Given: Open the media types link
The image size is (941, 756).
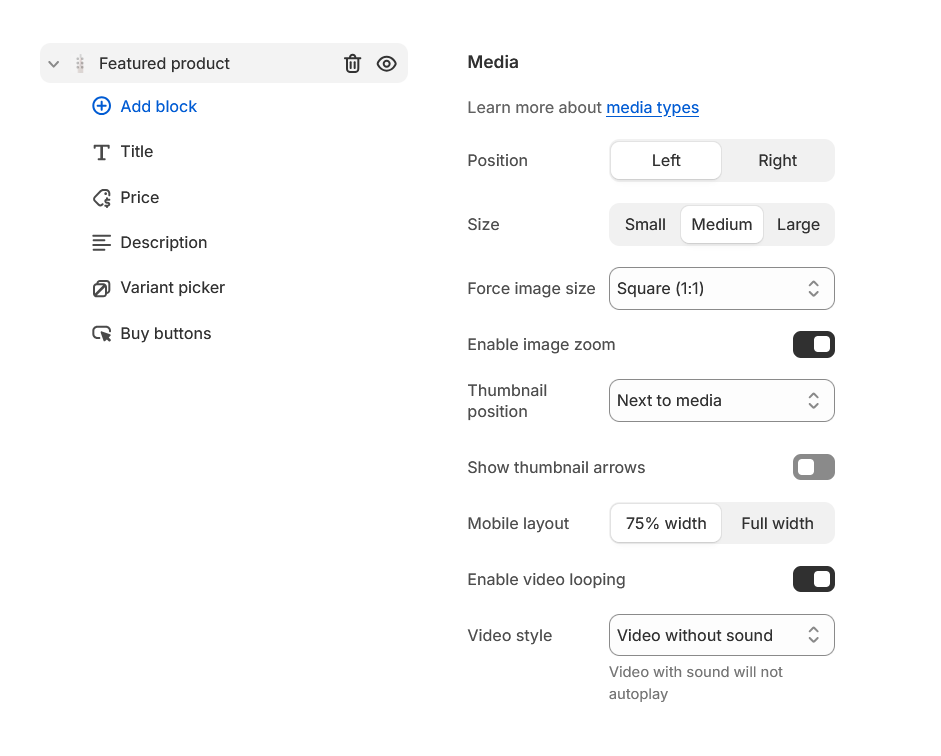Looking at the screenshot, I should coord(652,107).
